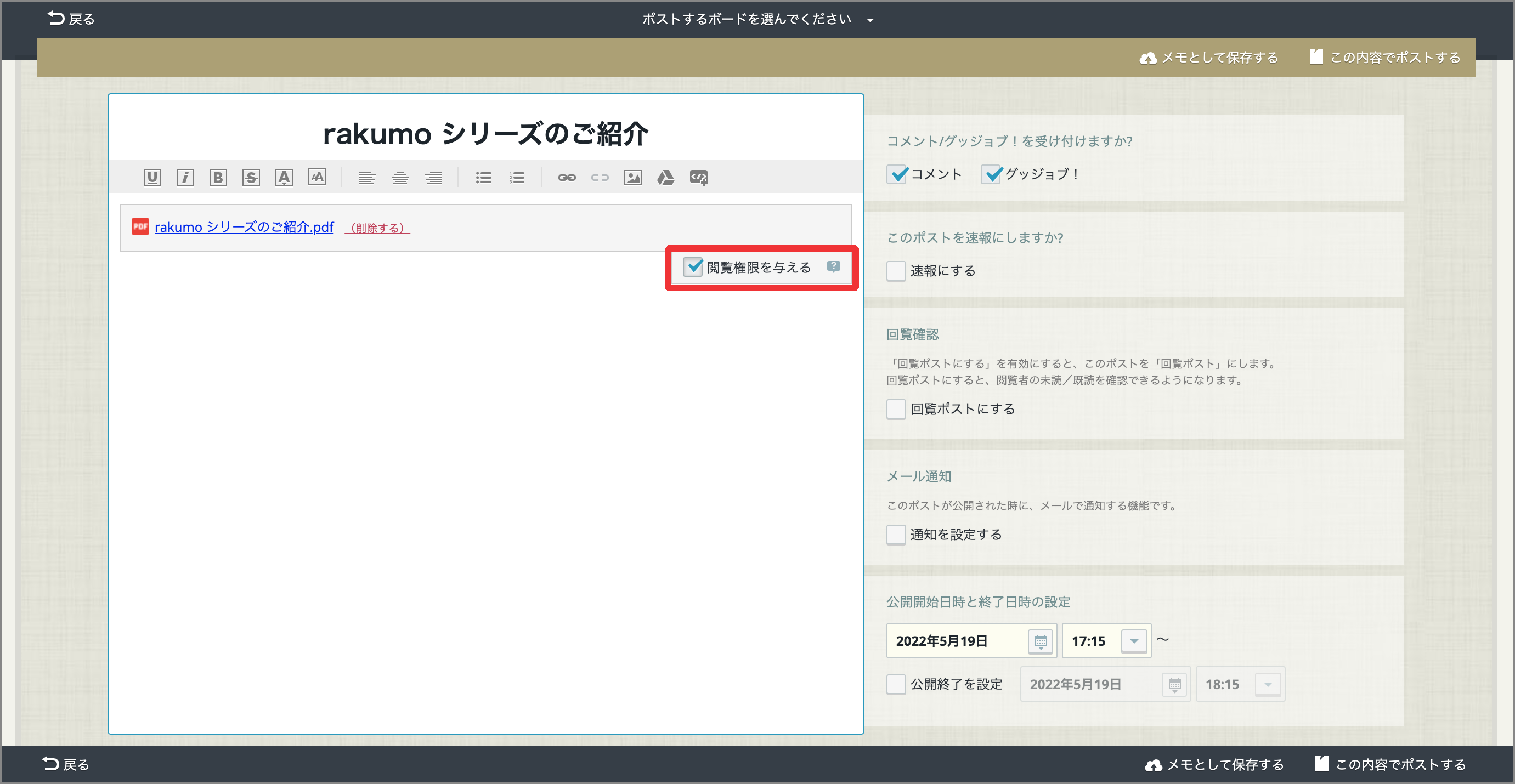This screenshot has width=1515, height=784.
Task: Click この内容でポストする in the top bar
Action: point(1385,58)
